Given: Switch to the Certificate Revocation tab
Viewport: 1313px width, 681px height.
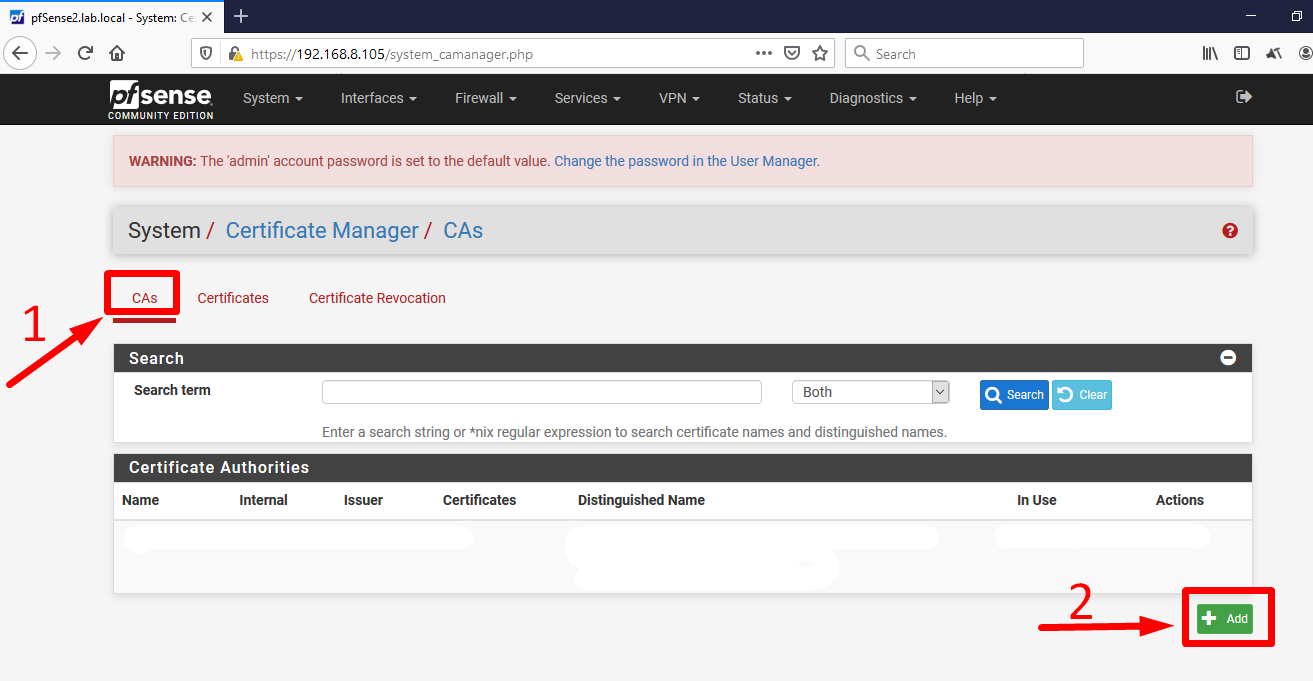Looking at the screenshot, I should 377,298.
